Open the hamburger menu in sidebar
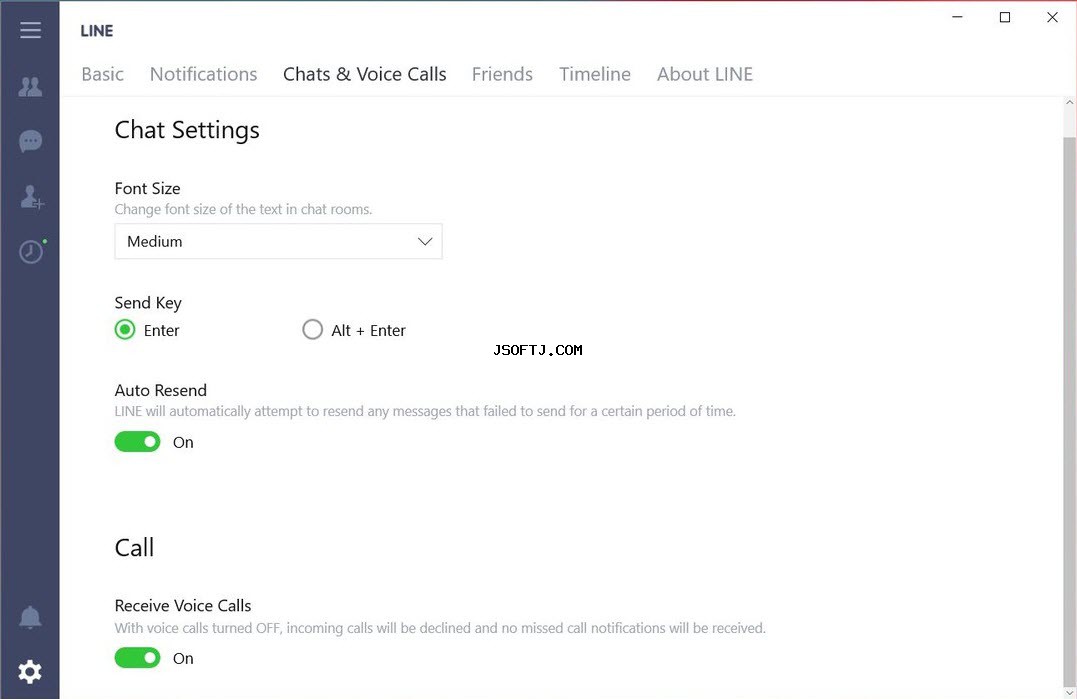Image resolution: width=1077 pixels, height=699 pixels. pos(30,30)
